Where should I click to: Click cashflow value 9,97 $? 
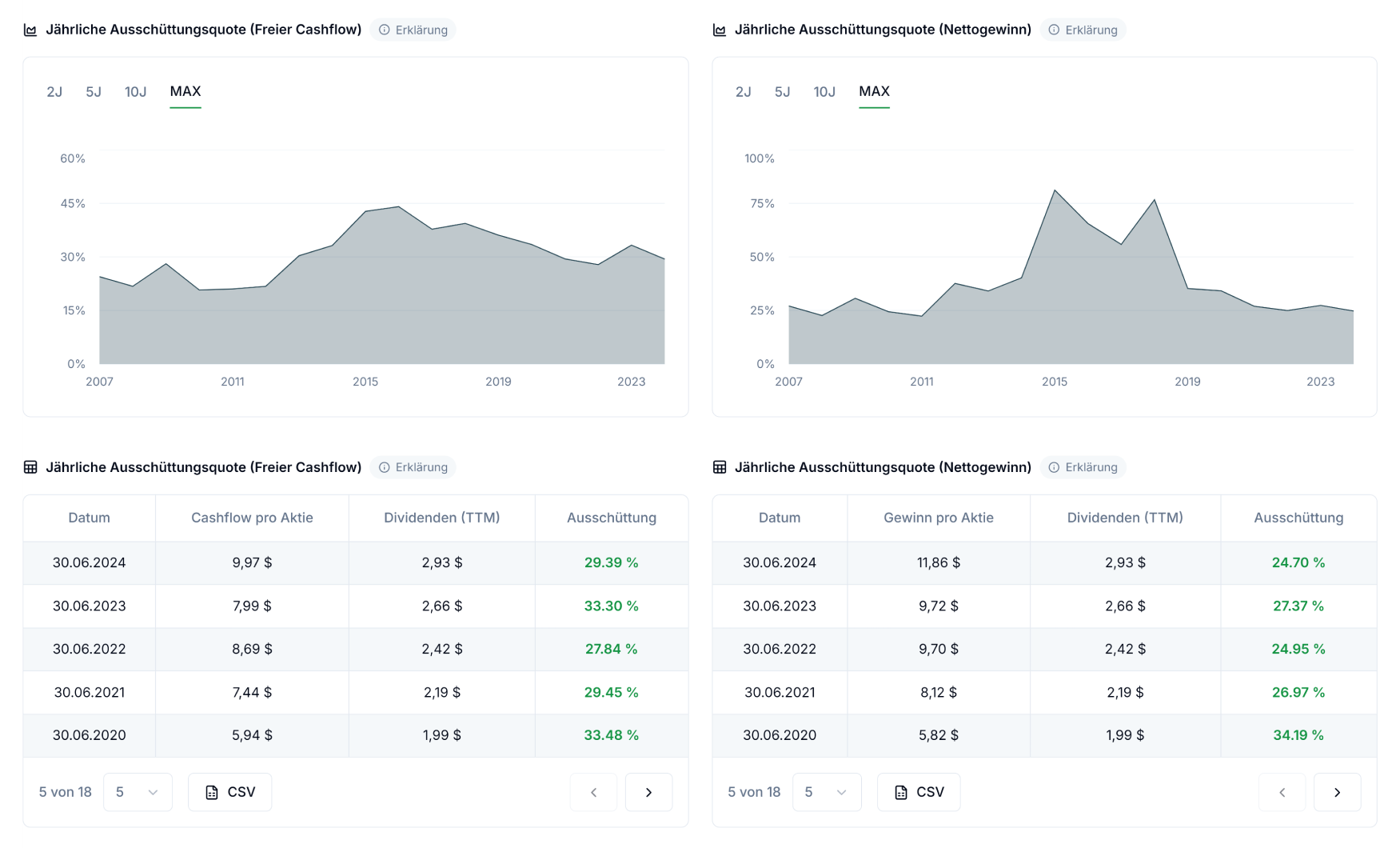pyautogui.click(x=252, y=562)
